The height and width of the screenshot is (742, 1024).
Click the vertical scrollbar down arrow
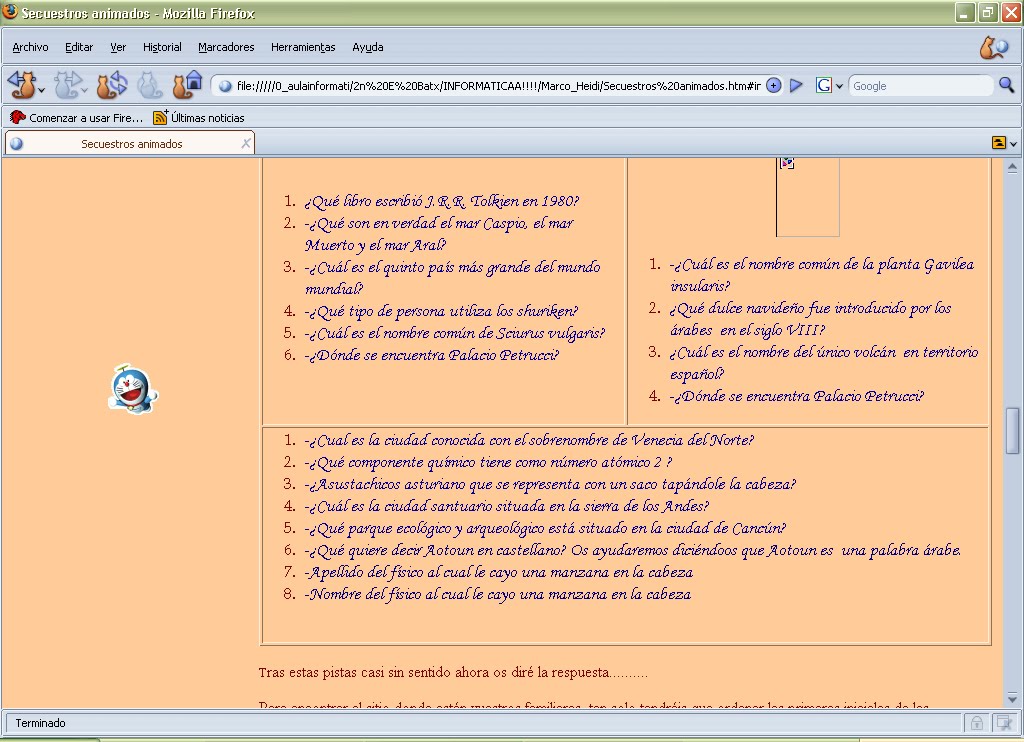coord(1012,696)
